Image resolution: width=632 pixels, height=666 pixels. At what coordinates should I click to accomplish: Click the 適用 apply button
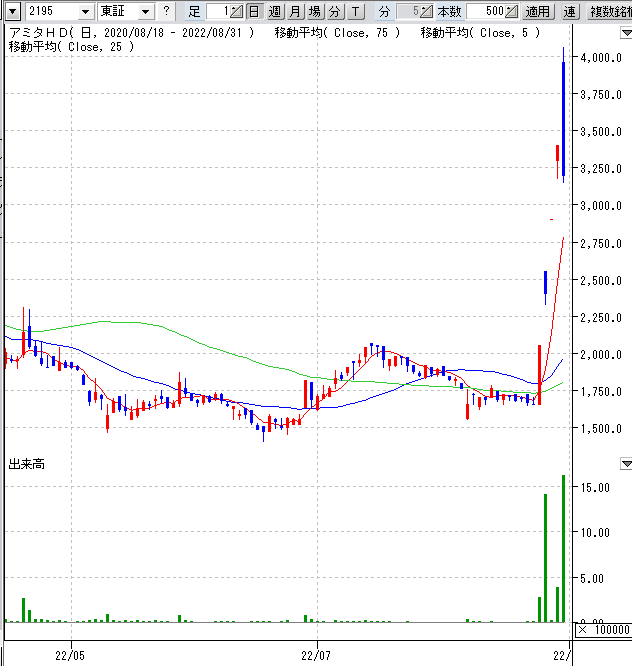(x=538, y=11)
